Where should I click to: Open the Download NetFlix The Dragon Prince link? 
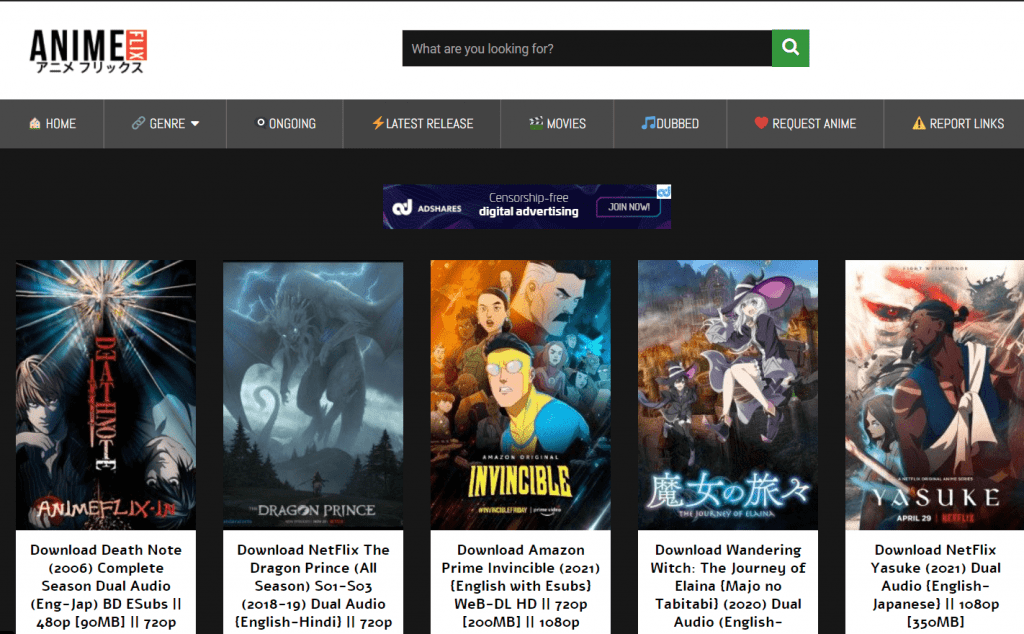tap(313, 586)
